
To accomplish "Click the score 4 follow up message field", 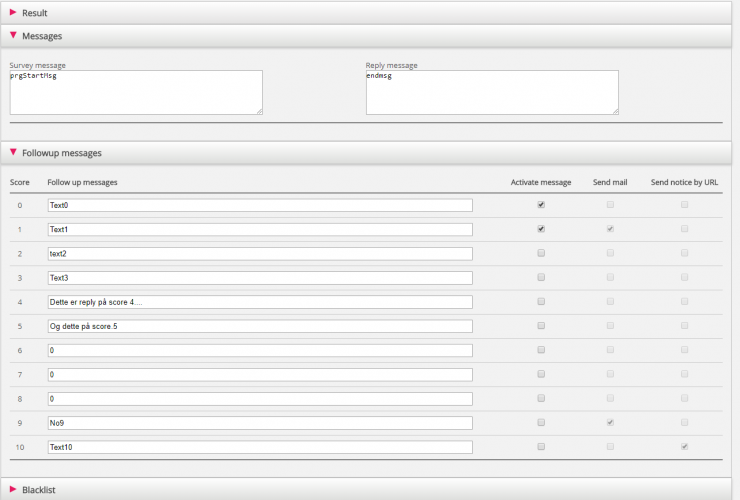I will click(x=260, y=301).
